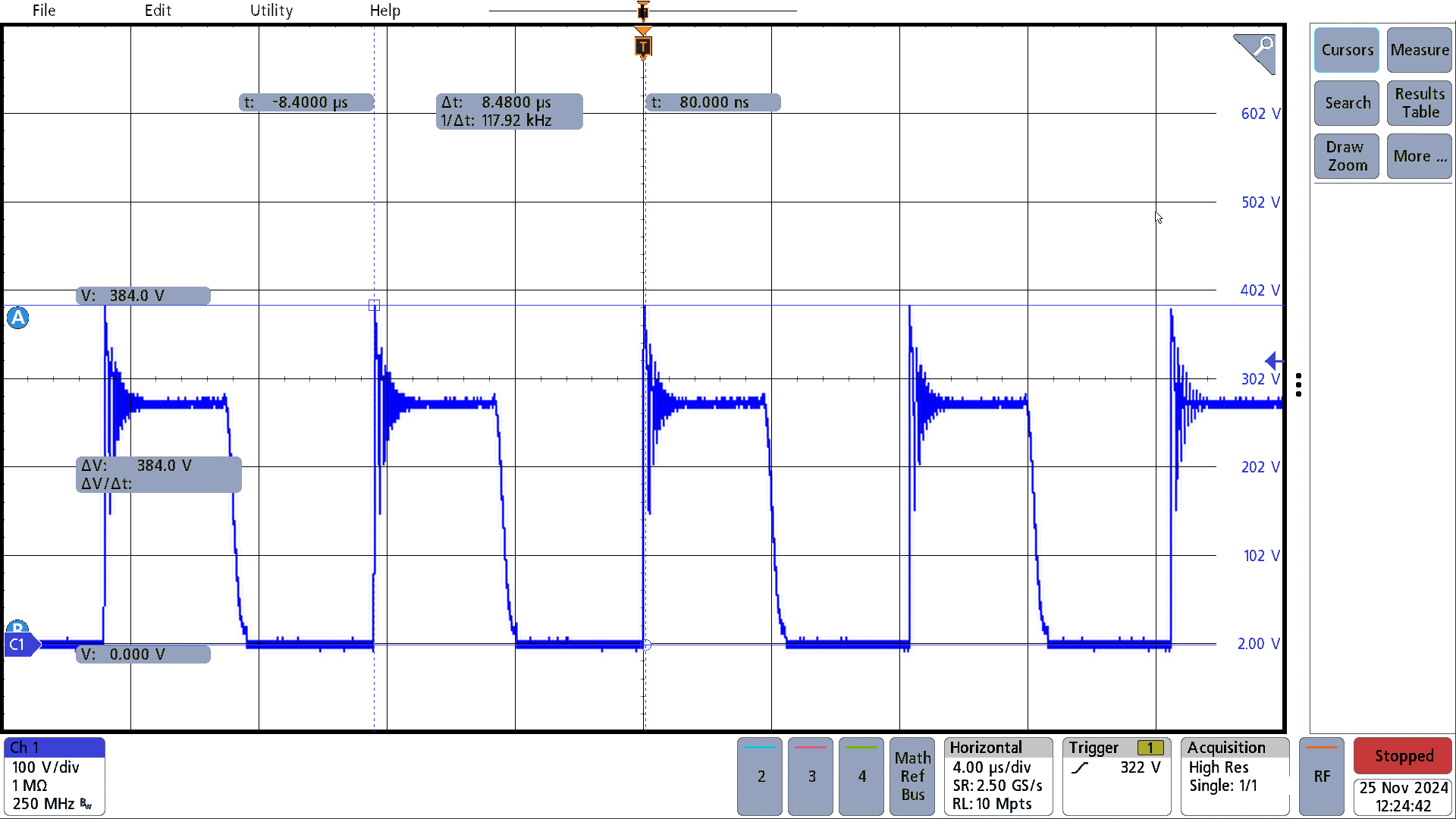Image resolution: width=1456 pixels, height=819 pixels.
Task: Click the rising edge trigger slope icon
Action: [x=1080, y=768]
